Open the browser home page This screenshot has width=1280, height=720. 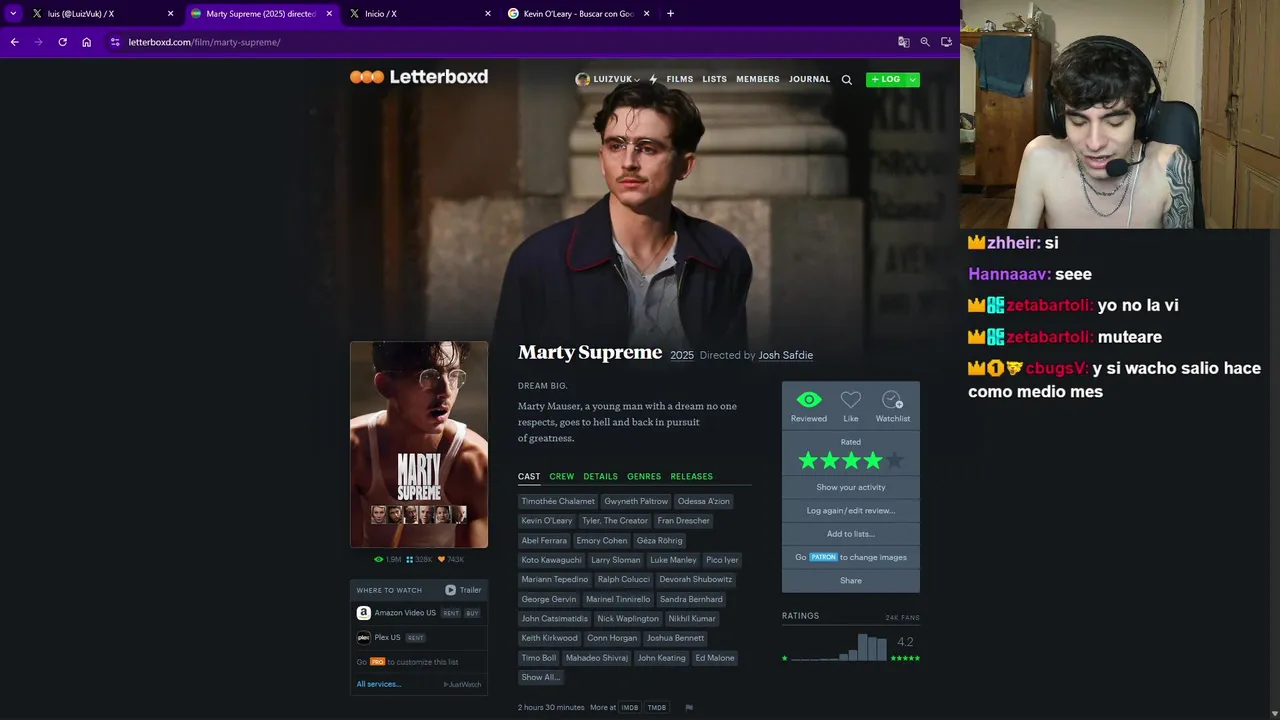[x=87, y=42]
